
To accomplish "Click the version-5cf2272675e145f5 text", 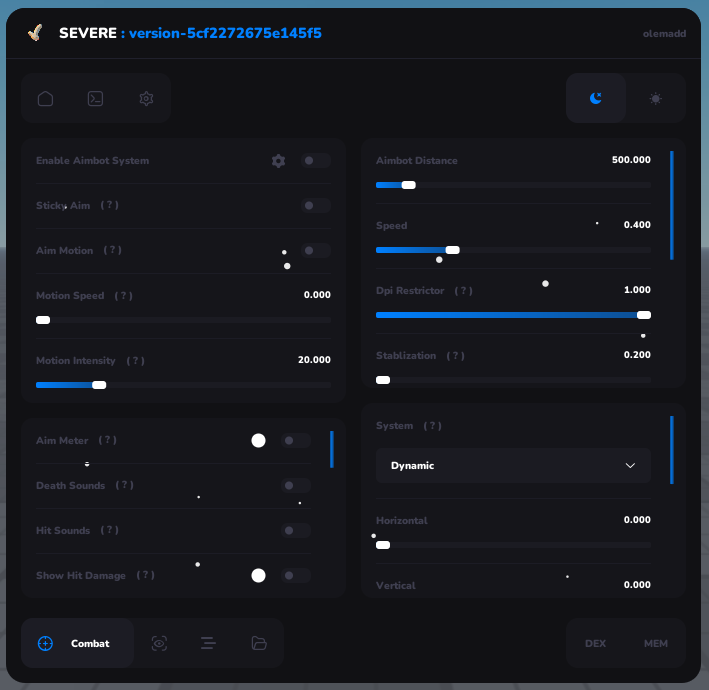I will (225, 33).
